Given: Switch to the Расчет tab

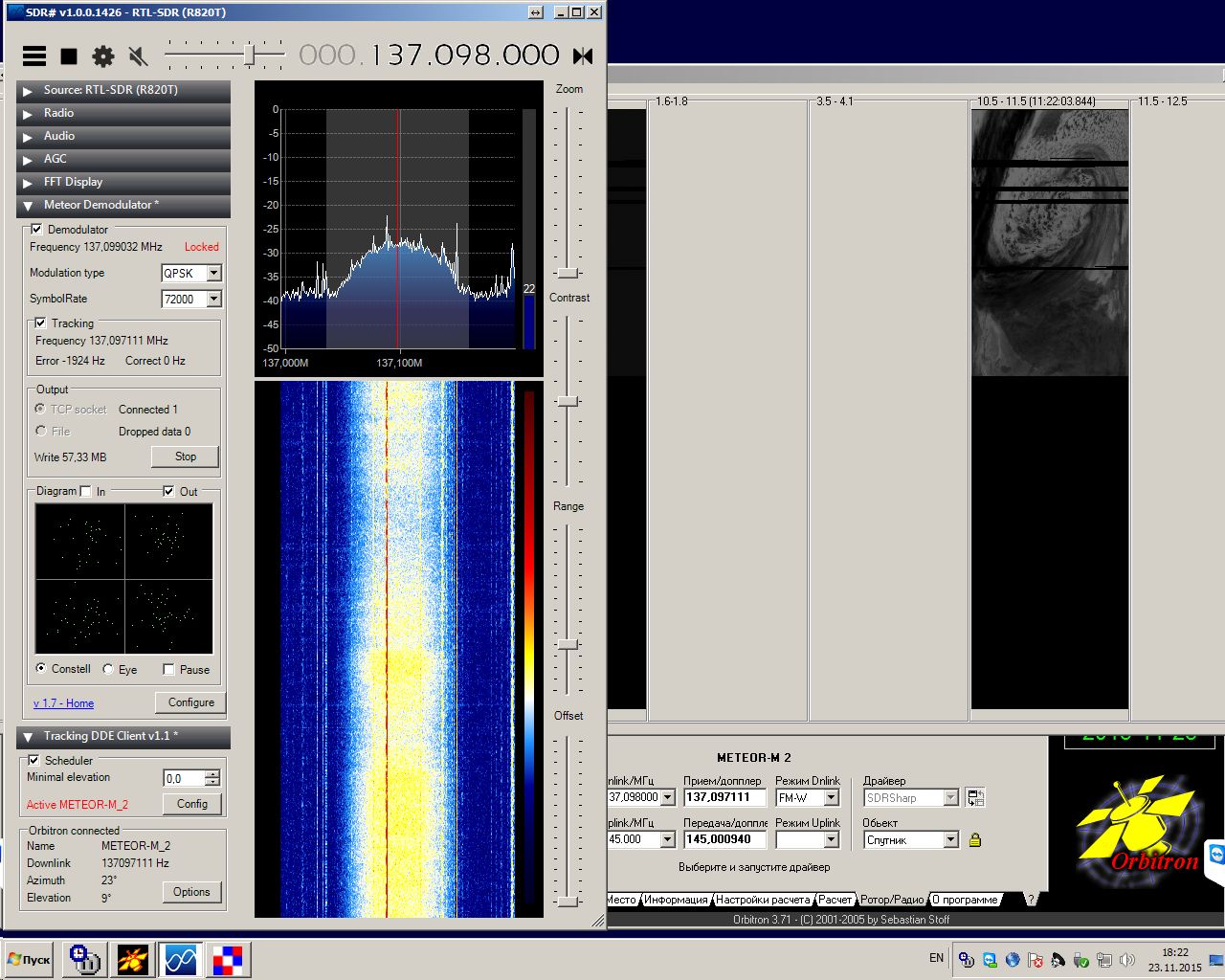Looking at the screenshot, I should [835, 900].
